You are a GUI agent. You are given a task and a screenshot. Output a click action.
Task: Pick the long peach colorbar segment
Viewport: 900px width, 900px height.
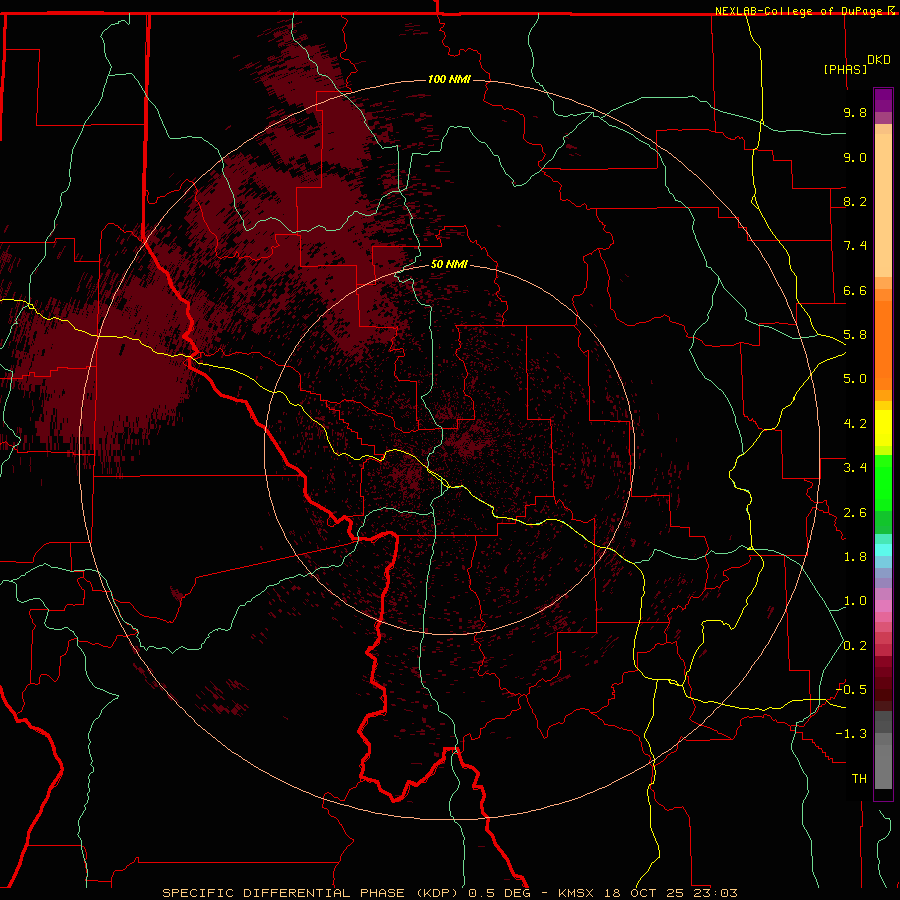(x=883, y=205)
